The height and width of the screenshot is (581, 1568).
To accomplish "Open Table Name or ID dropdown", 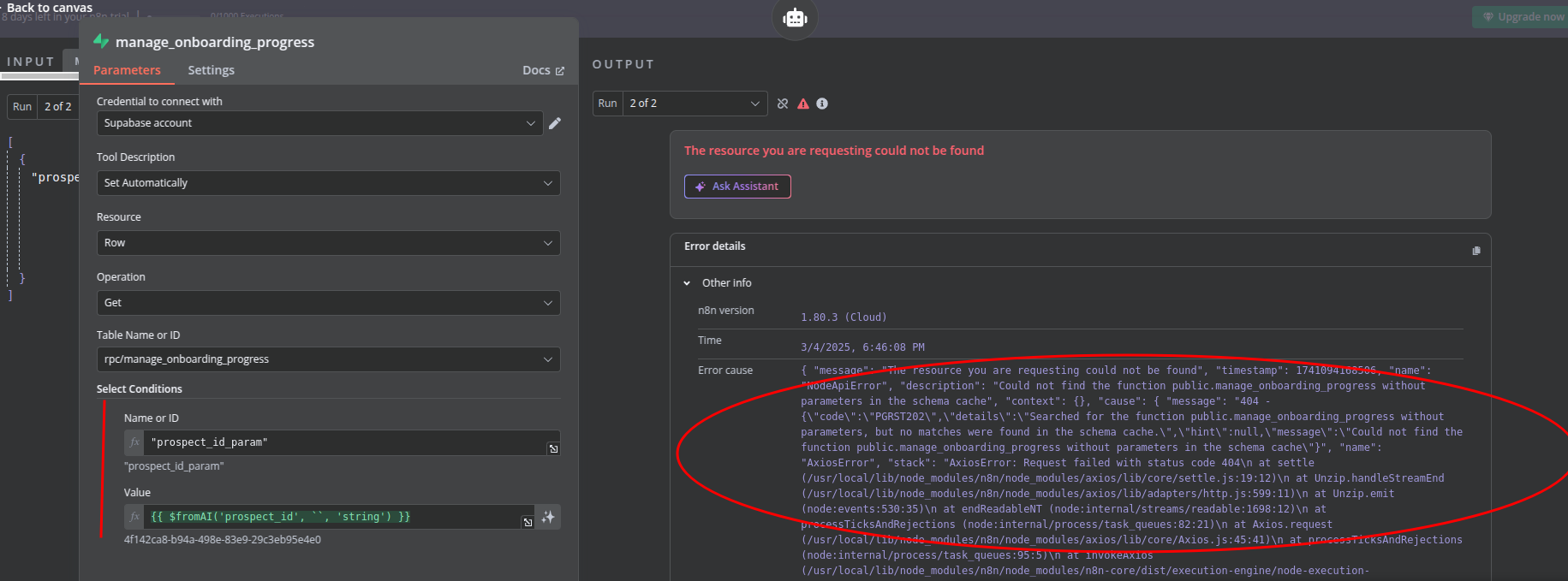I will pos(328,359).
